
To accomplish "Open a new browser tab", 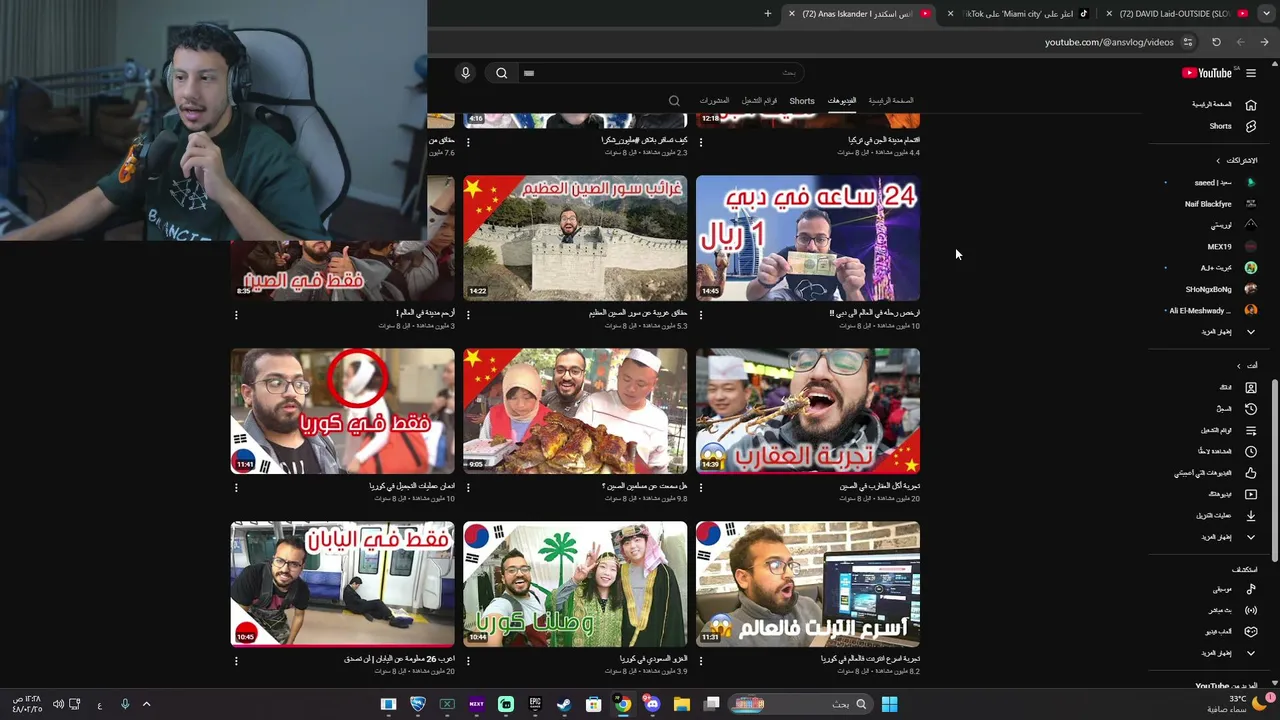I will pyautogui.click(x=768, y=14).
